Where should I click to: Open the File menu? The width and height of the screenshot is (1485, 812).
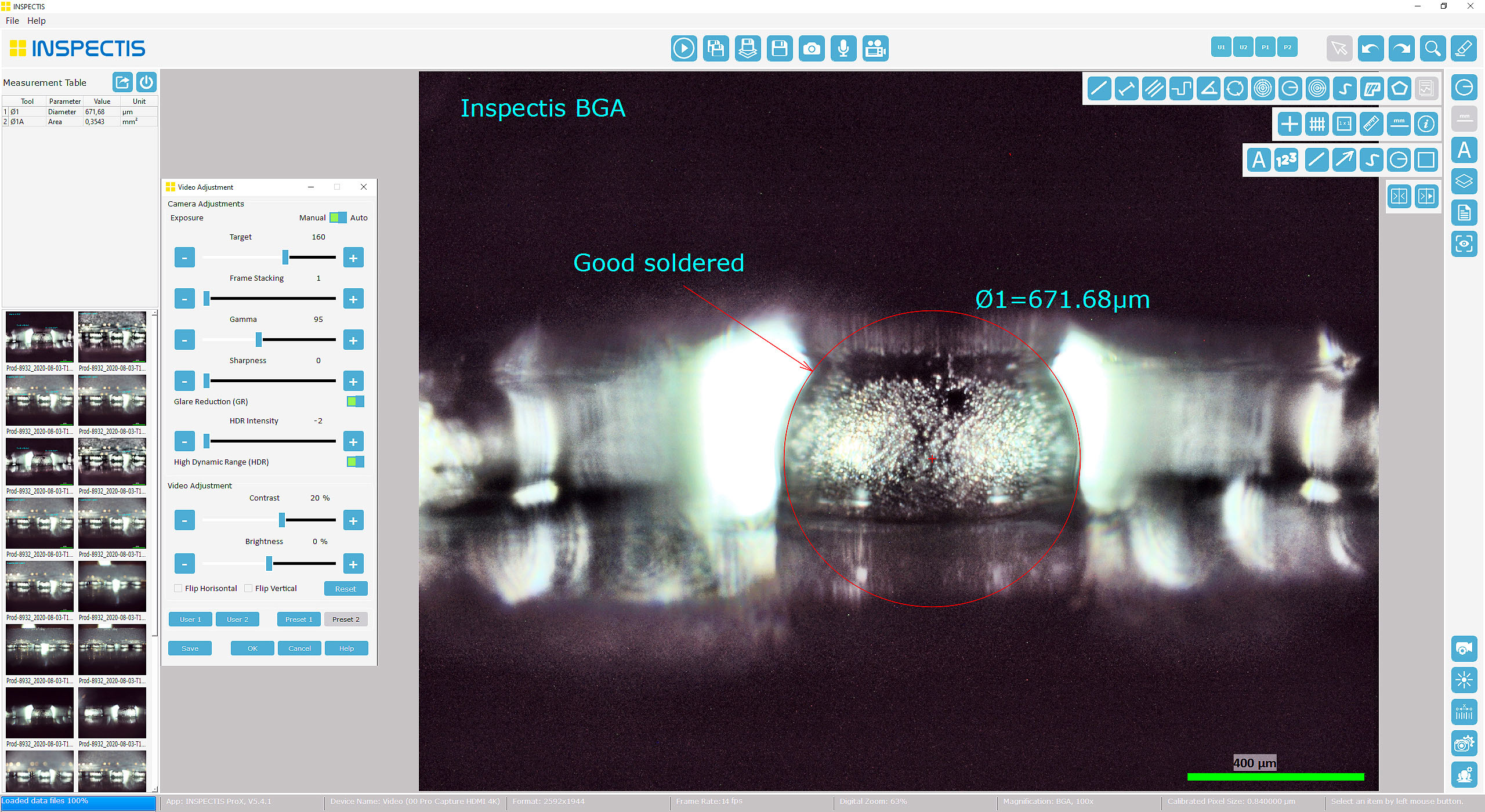click(x=12, y=20)
